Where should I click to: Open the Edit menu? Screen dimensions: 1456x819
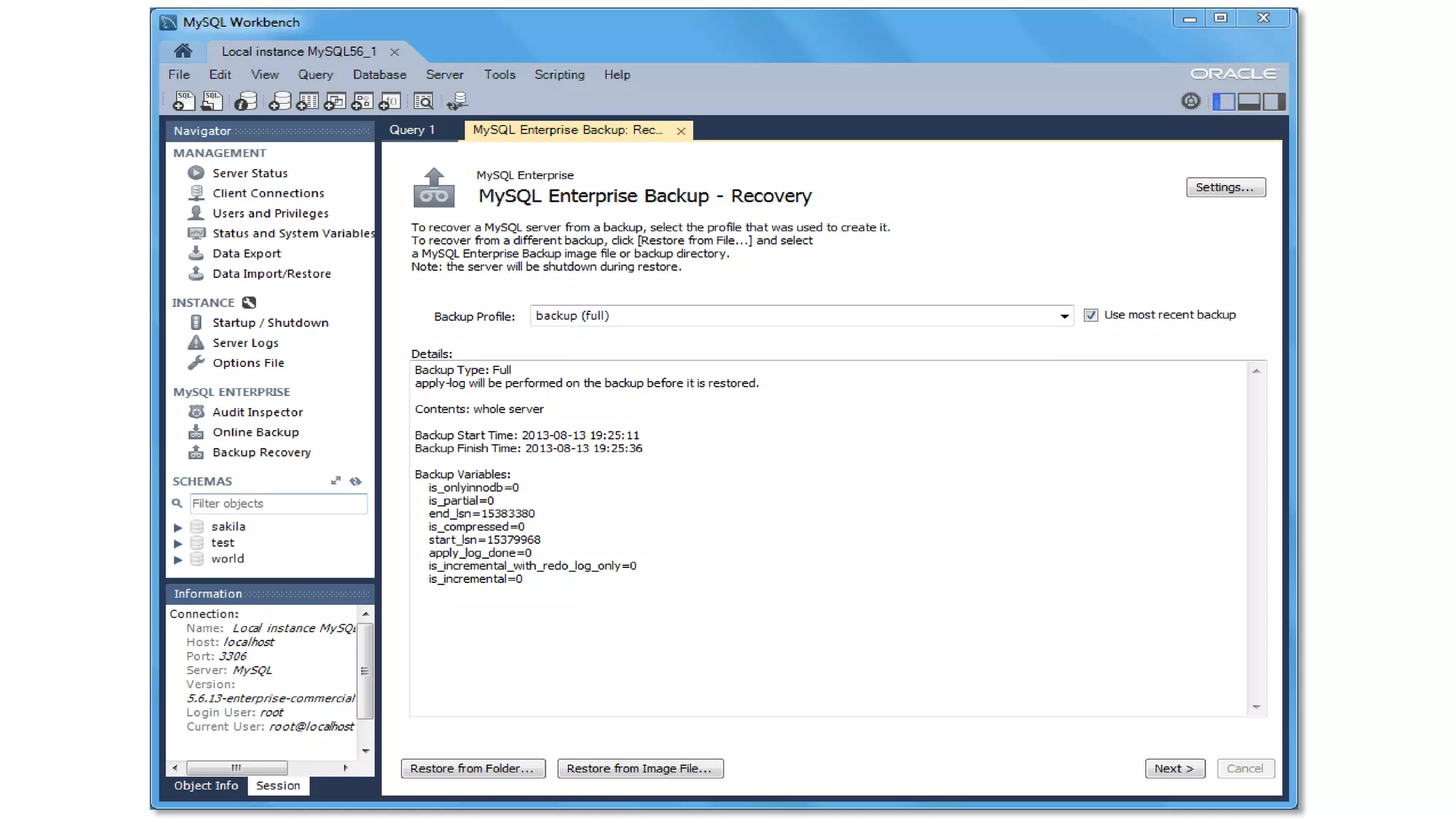pos(220,74)
